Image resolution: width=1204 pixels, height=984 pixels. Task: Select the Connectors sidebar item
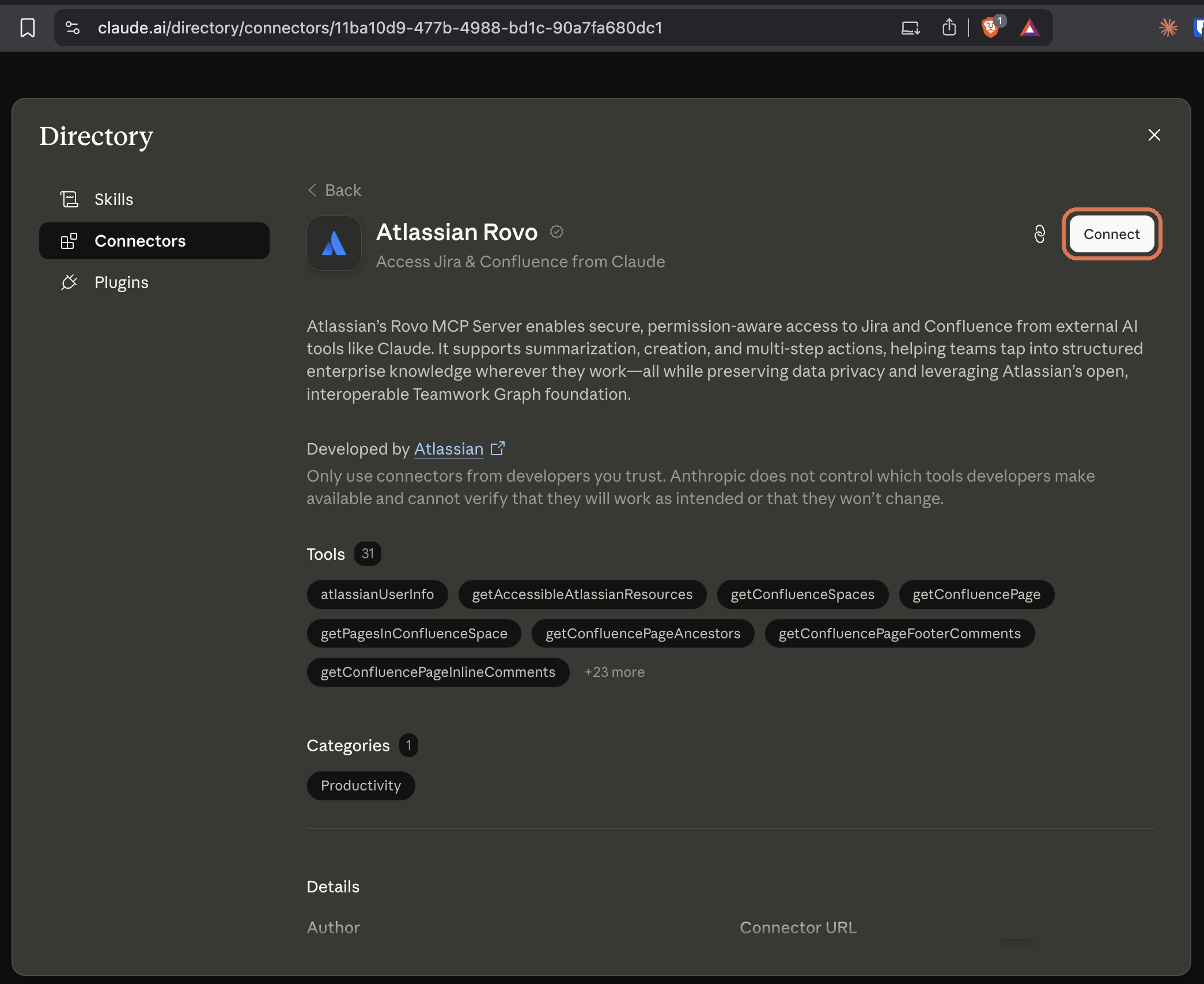[154, 241]
